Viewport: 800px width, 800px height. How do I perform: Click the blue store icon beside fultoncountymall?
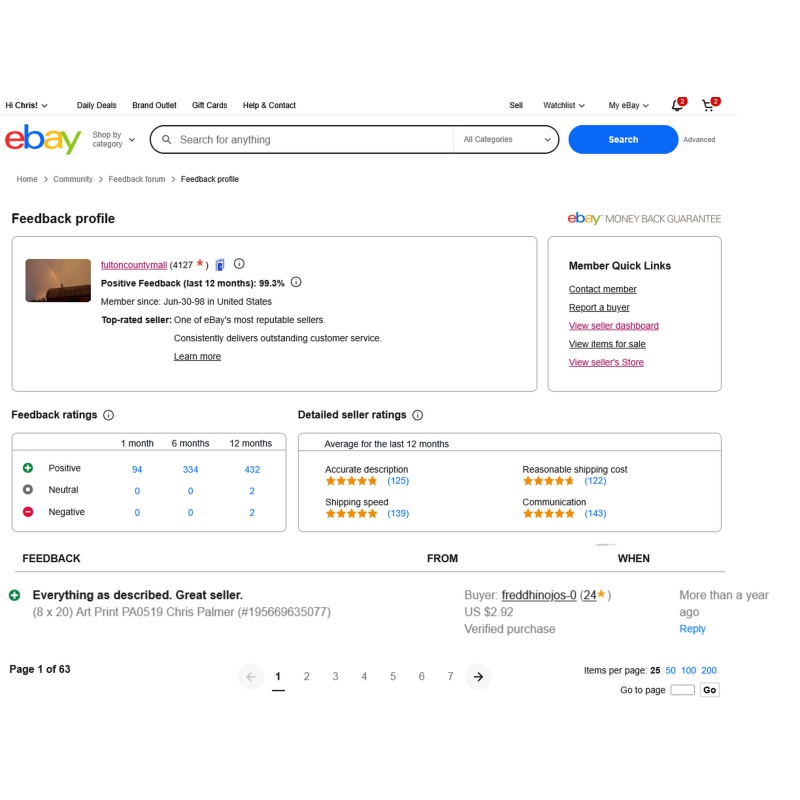coord(220,265)
